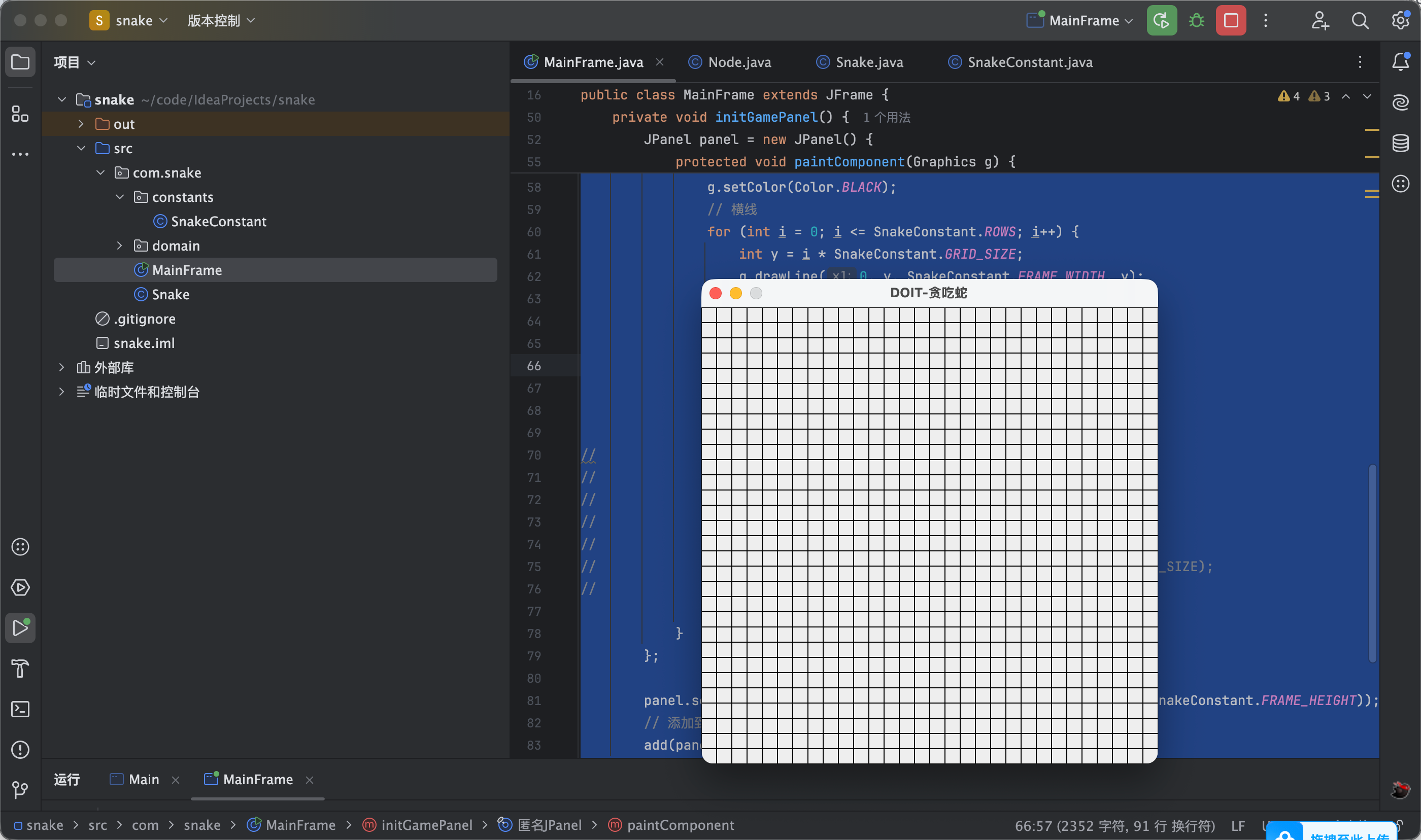Open the Notifications bell
The height and width of the screenshot is (840, 1421).
pyautogui.click(x=1401, y=62)
